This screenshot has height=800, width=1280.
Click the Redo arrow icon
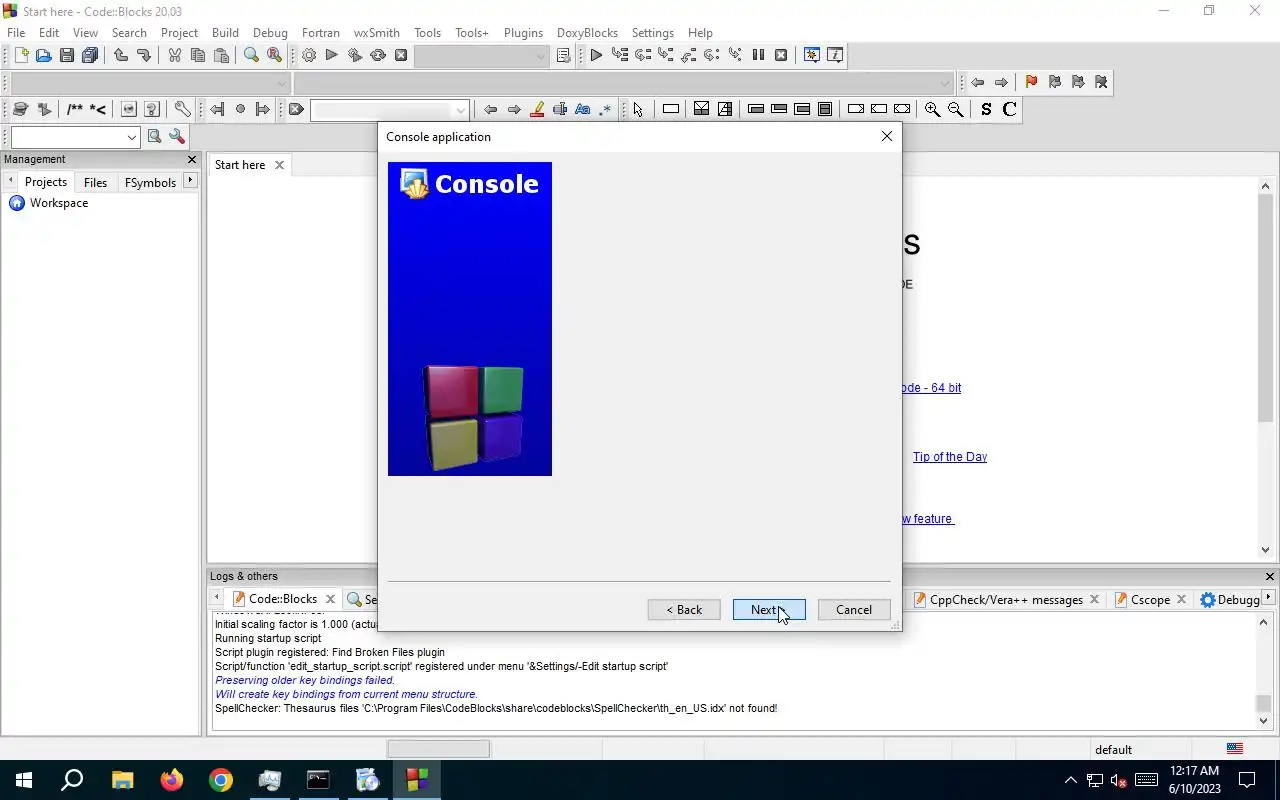click(x=143, y=56)
